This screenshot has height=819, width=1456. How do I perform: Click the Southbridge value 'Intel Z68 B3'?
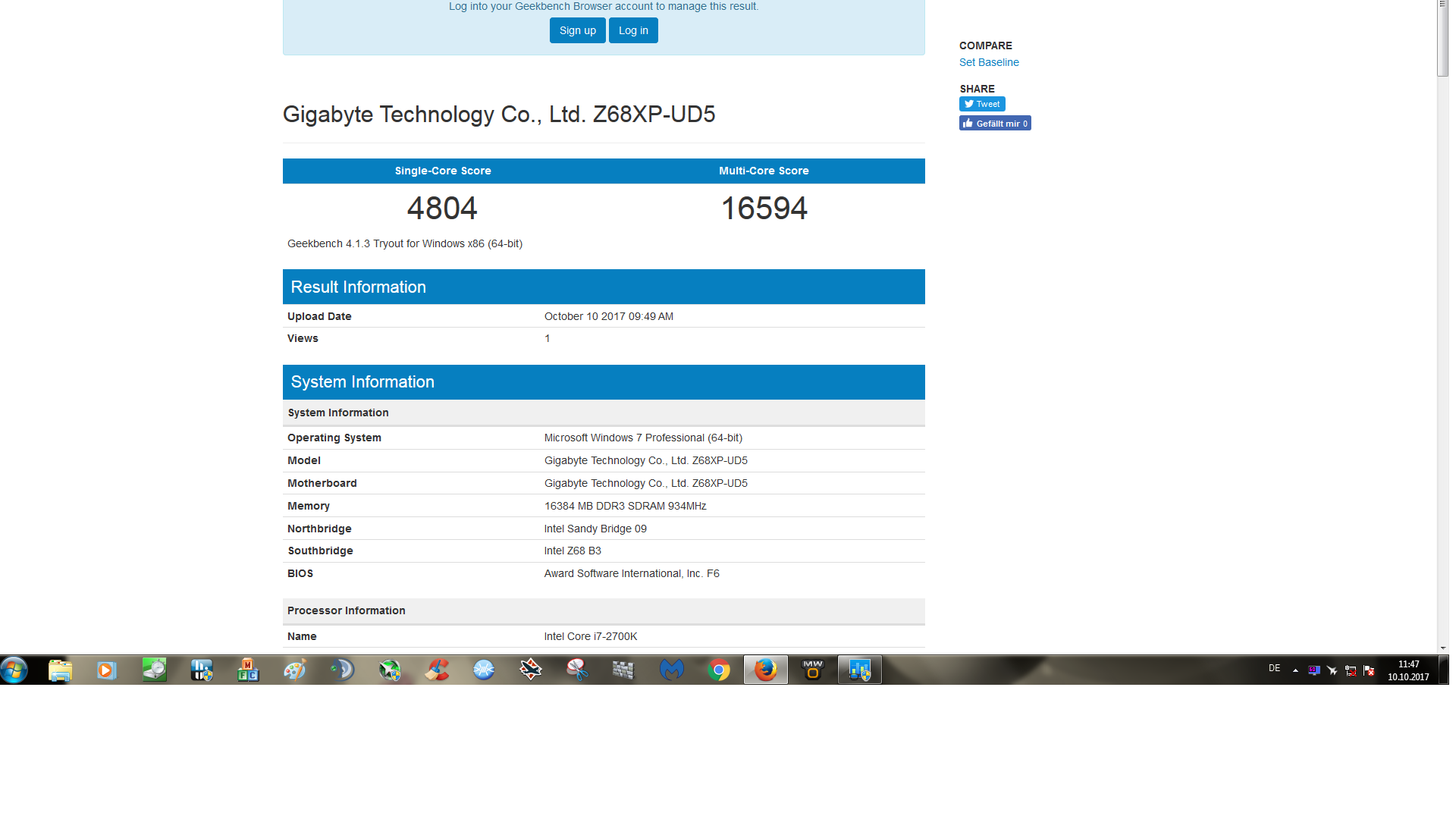[x=573, y=551]
